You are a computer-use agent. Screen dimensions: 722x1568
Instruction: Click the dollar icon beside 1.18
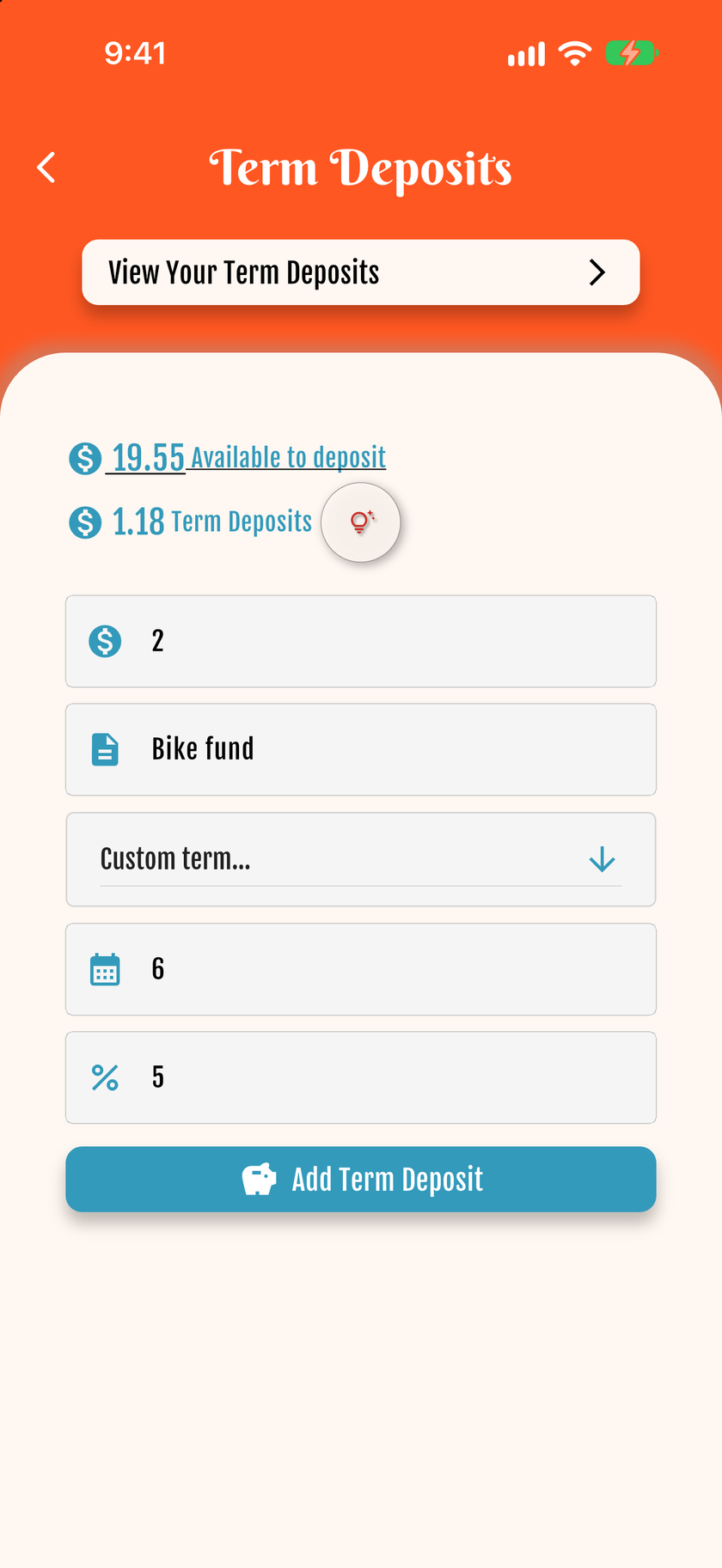(85, 522)
